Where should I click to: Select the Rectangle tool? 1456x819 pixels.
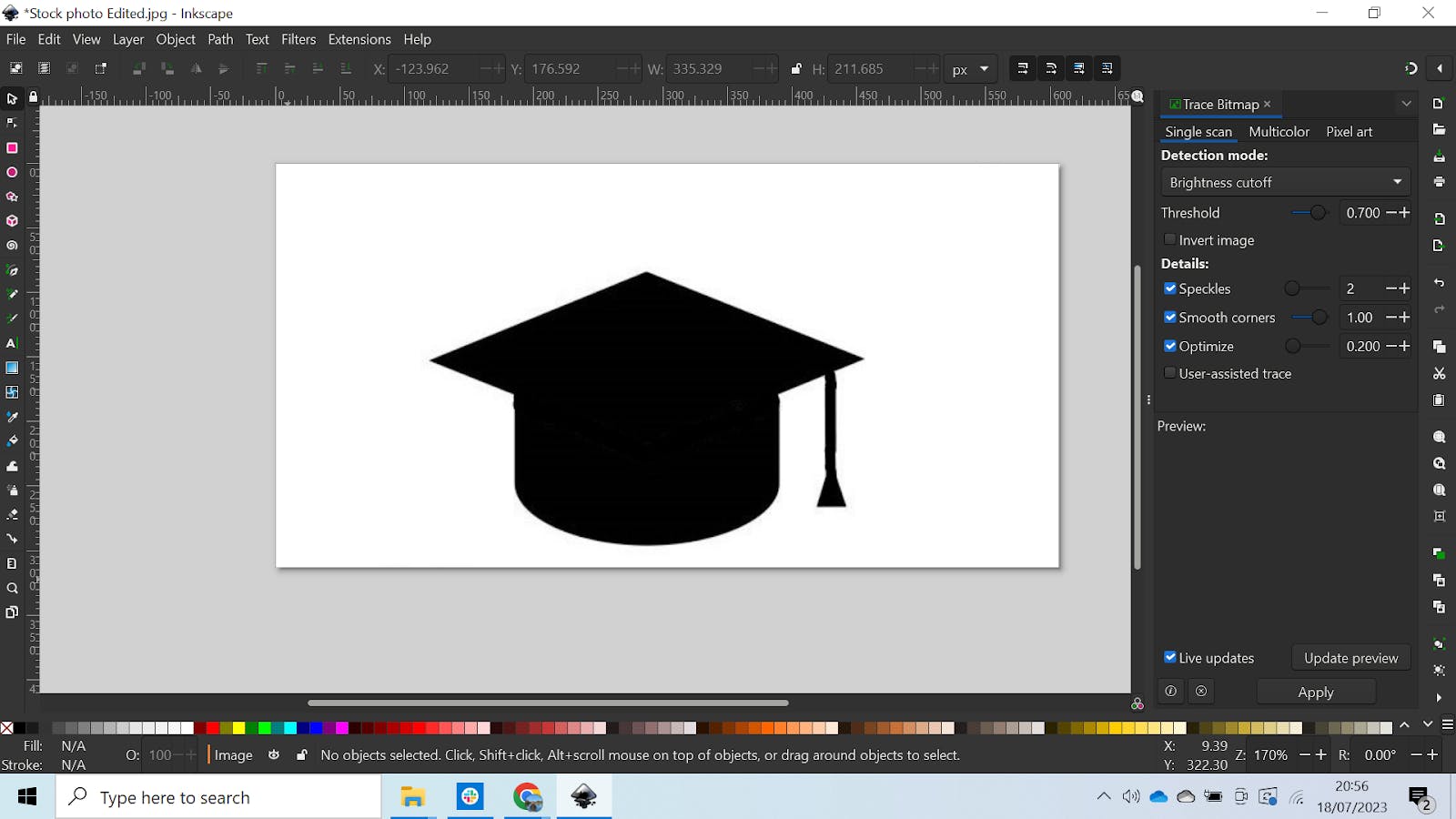pos(12,147)
